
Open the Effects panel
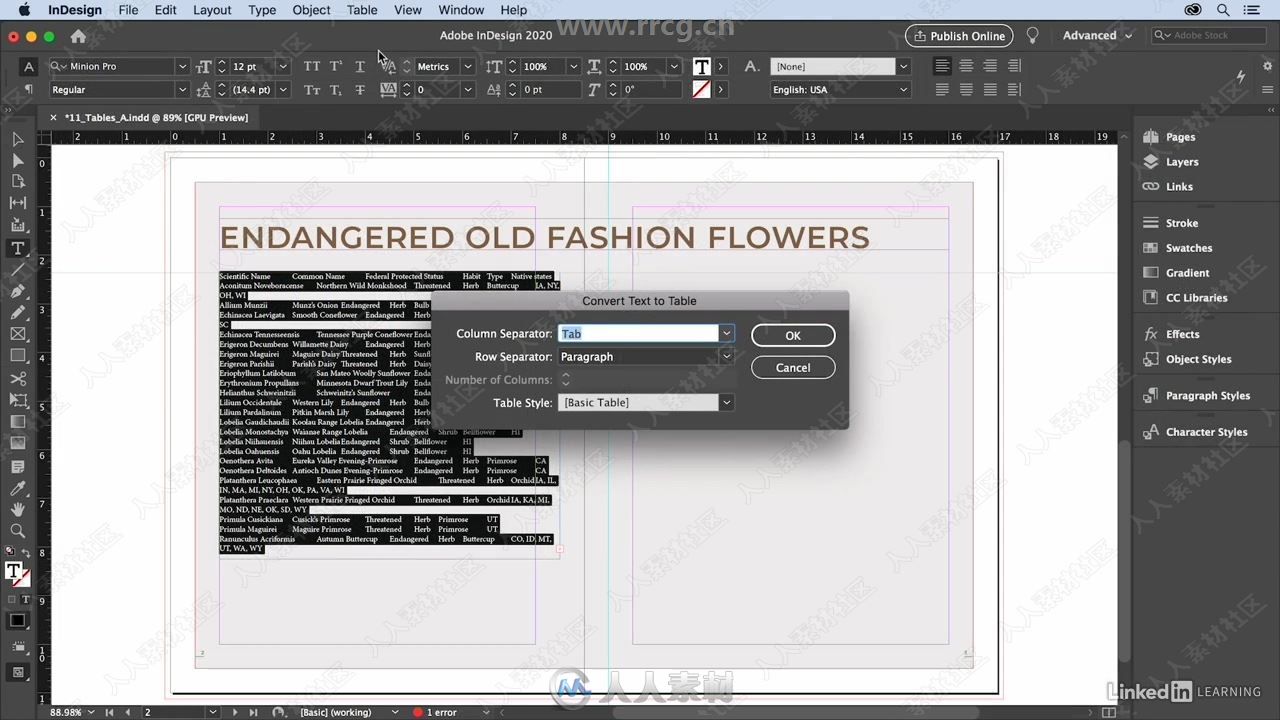(x=1182, y=334)
